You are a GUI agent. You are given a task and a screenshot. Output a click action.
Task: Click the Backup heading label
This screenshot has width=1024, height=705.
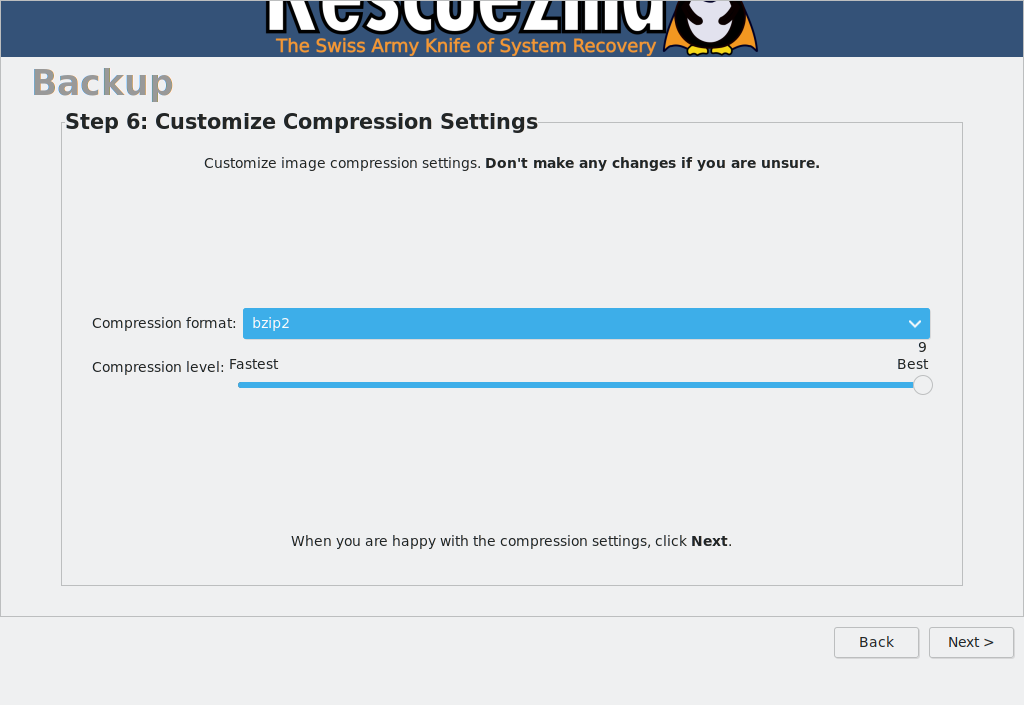pos(101,83)
